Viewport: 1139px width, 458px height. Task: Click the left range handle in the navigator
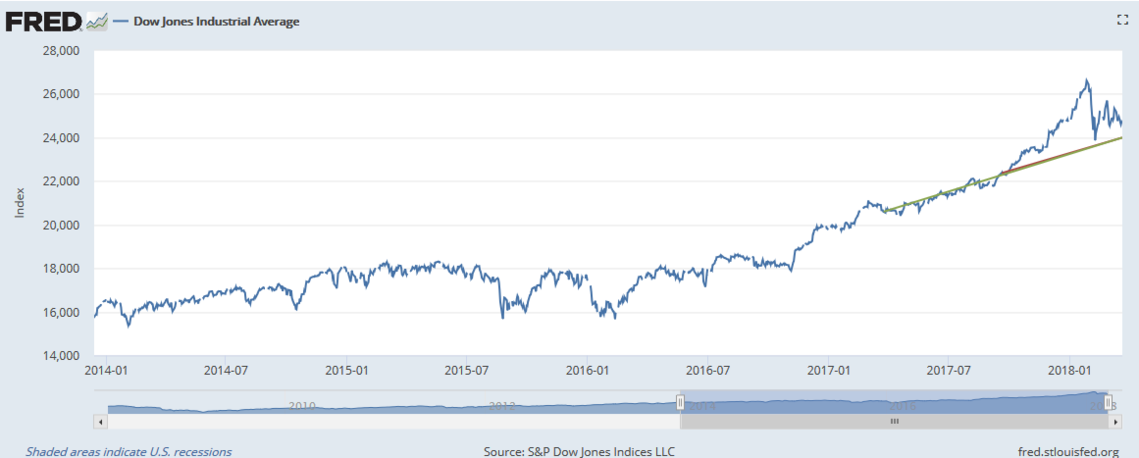(681, 402)
